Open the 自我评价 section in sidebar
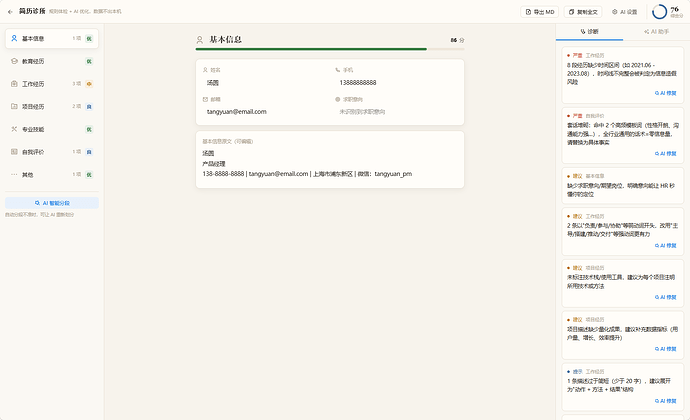Image resolution: width=690 pixels, height=420 pixels. [x=52, y=152]
